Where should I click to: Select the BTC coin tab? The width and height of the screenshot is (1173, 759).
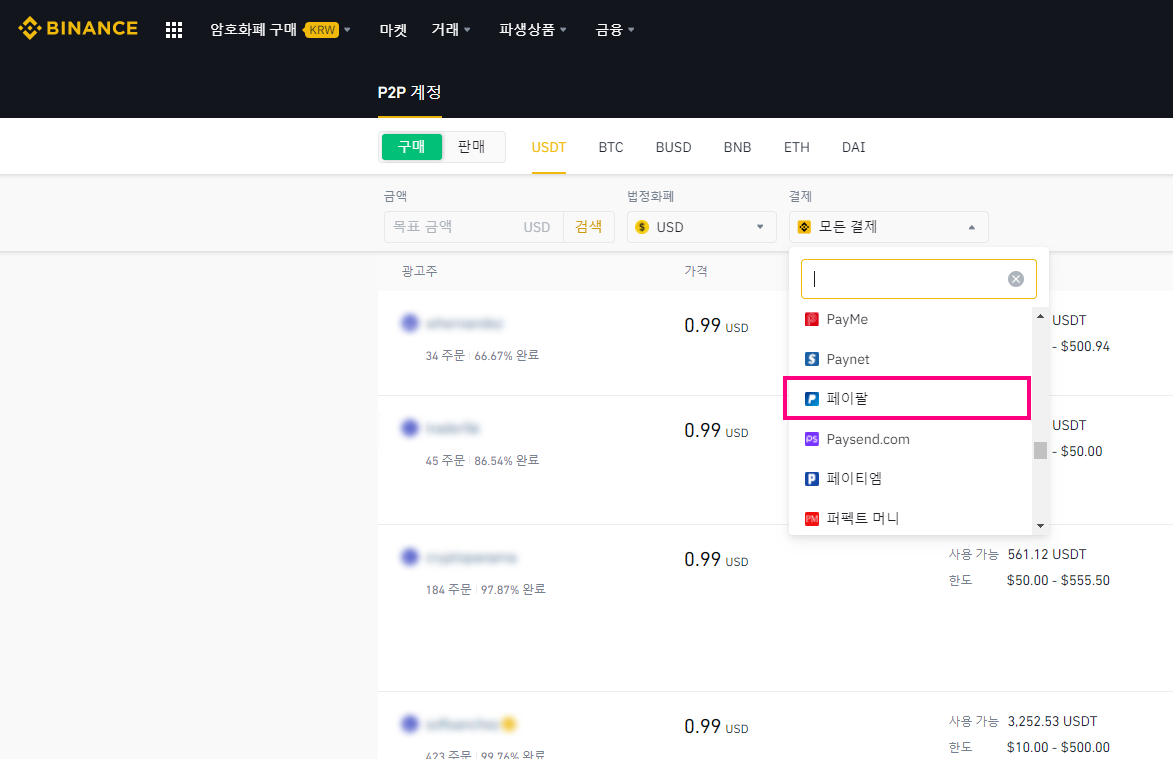coord(610,147)
